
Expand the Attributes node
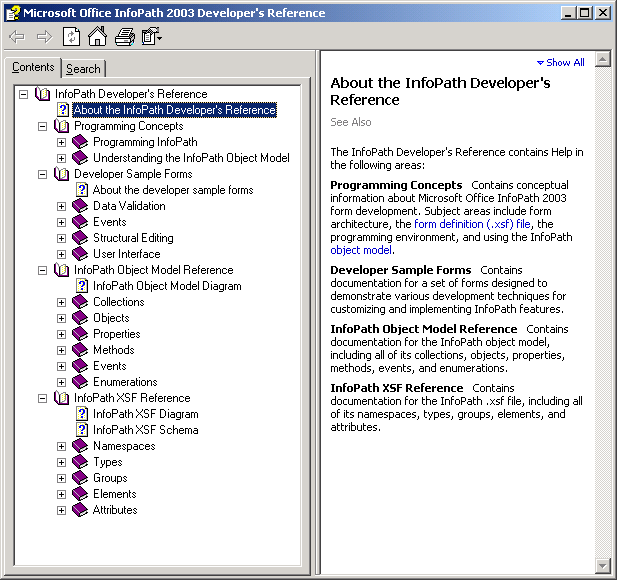point(61,511)
